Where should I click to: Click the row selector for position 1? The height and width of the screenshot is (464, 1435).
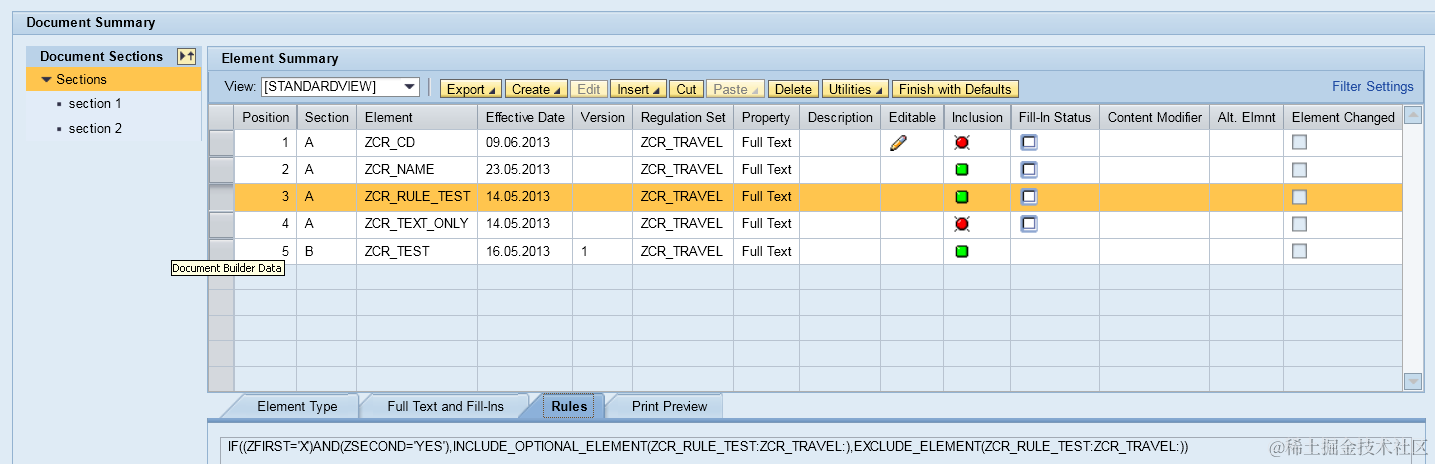pyautogui.click(x=221, y=143)
